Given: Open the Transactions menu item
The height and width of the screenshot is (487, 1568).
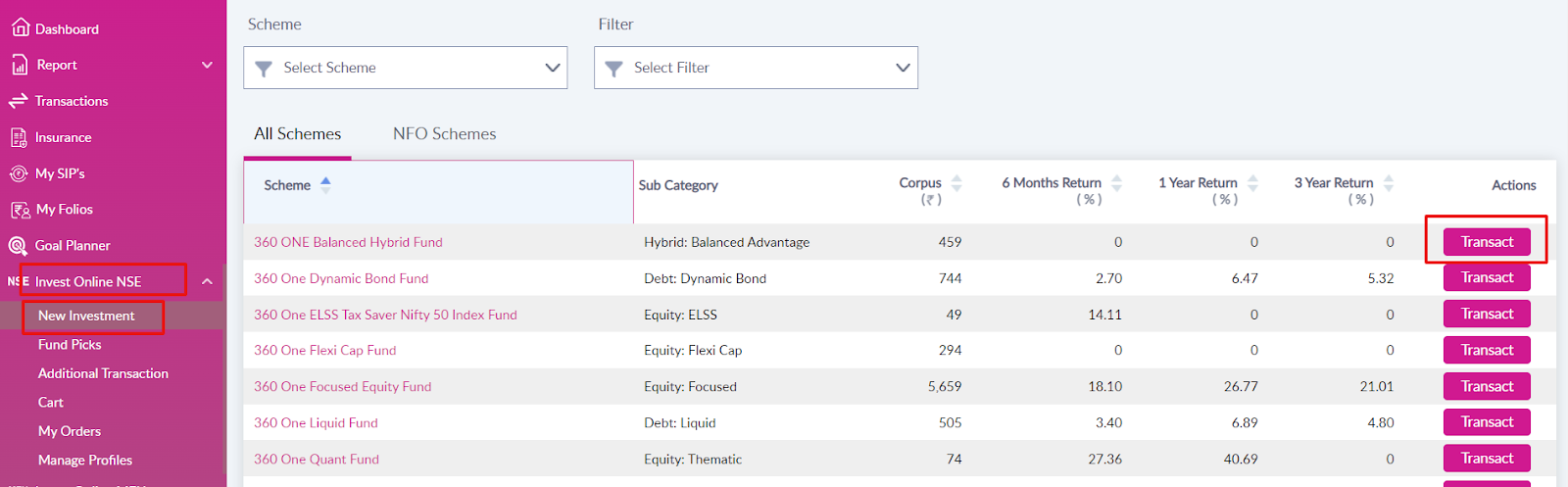Looking at the screenshot, I should point(72,101).
